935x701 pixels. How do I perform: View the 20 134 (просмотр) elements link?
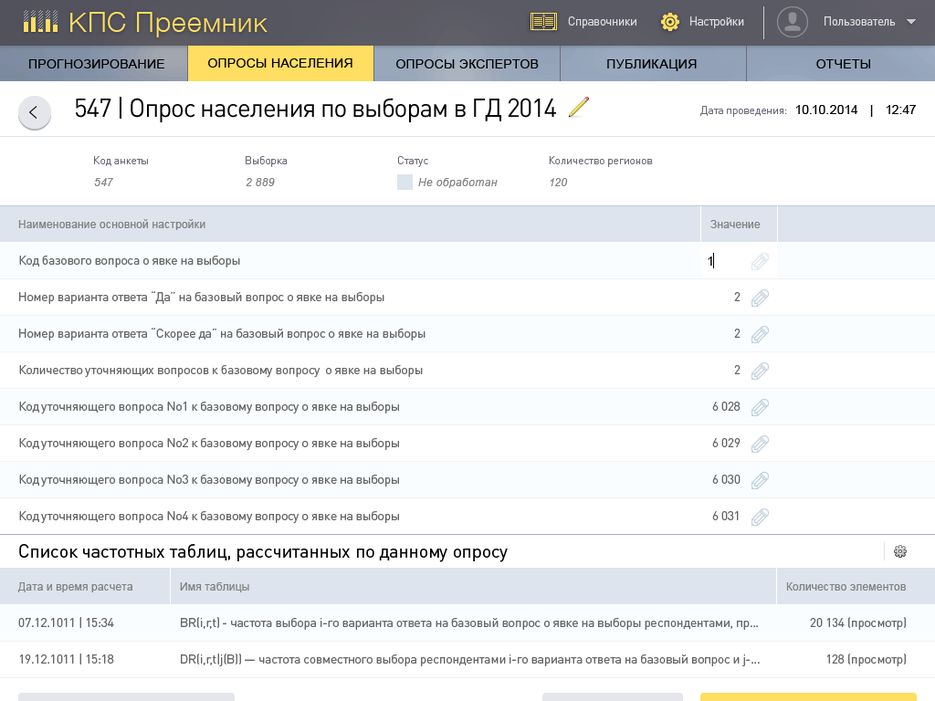click(x=857, y=622)
